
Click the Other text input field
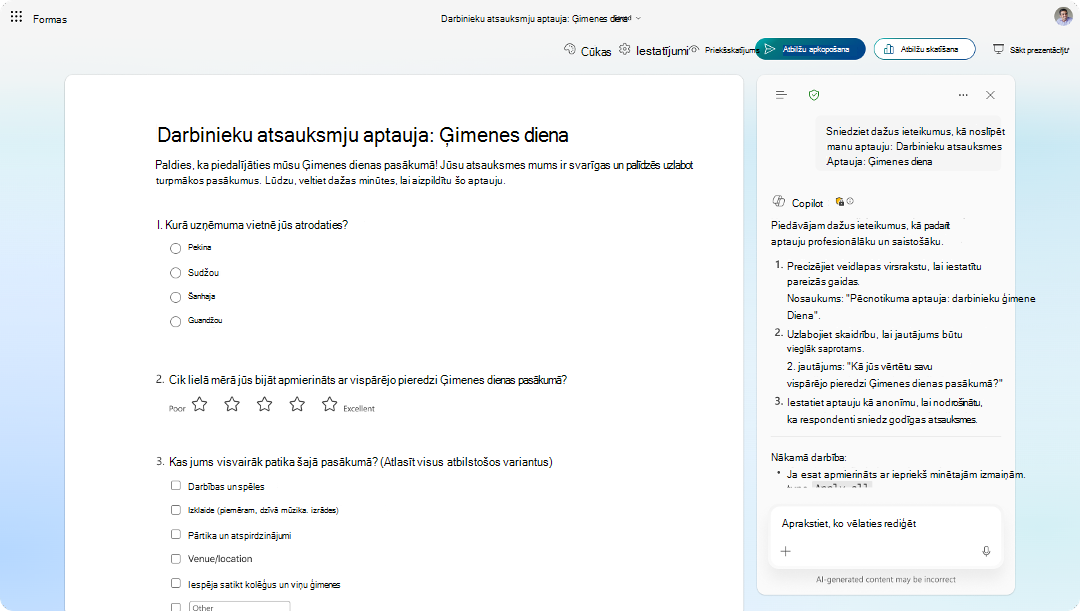click(x=239, y=607)
